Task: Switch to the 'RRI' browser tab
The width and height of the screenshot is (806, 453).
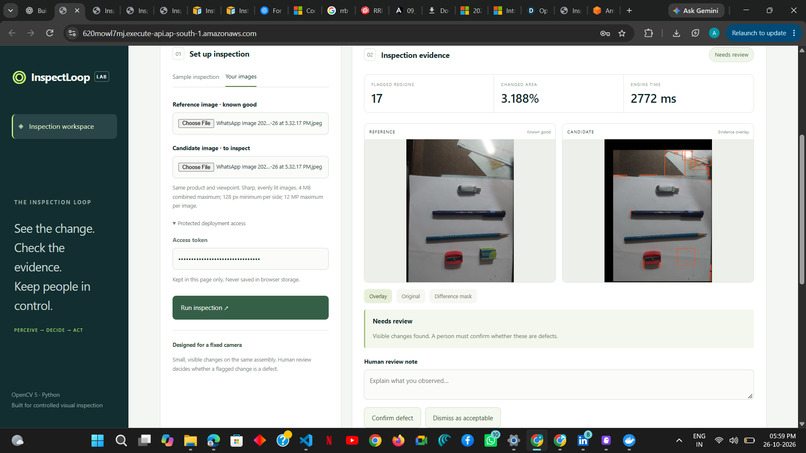Action: [372, 10]
